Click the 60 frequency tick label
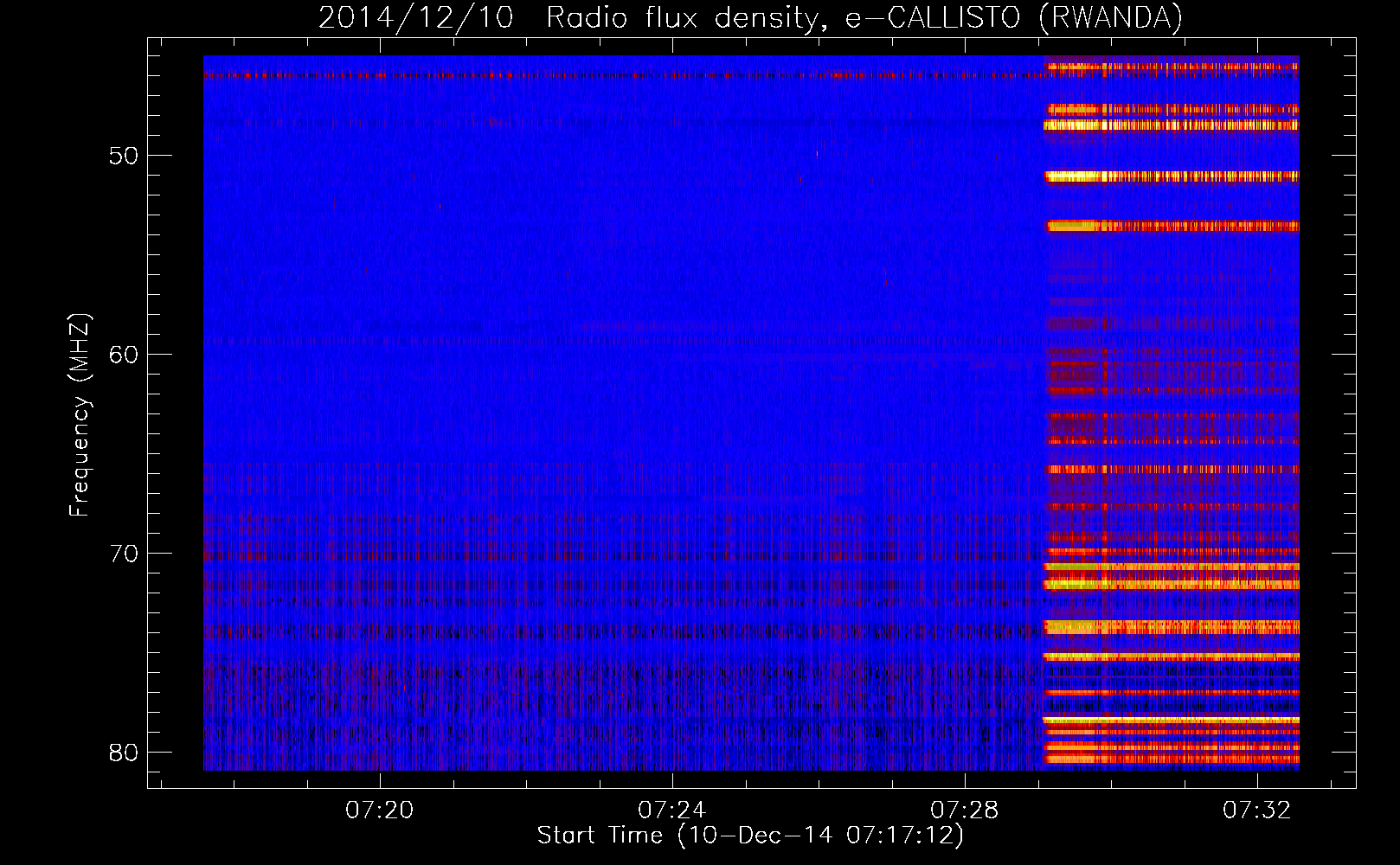Viewport: 1400px width, 865px height. 125,355
